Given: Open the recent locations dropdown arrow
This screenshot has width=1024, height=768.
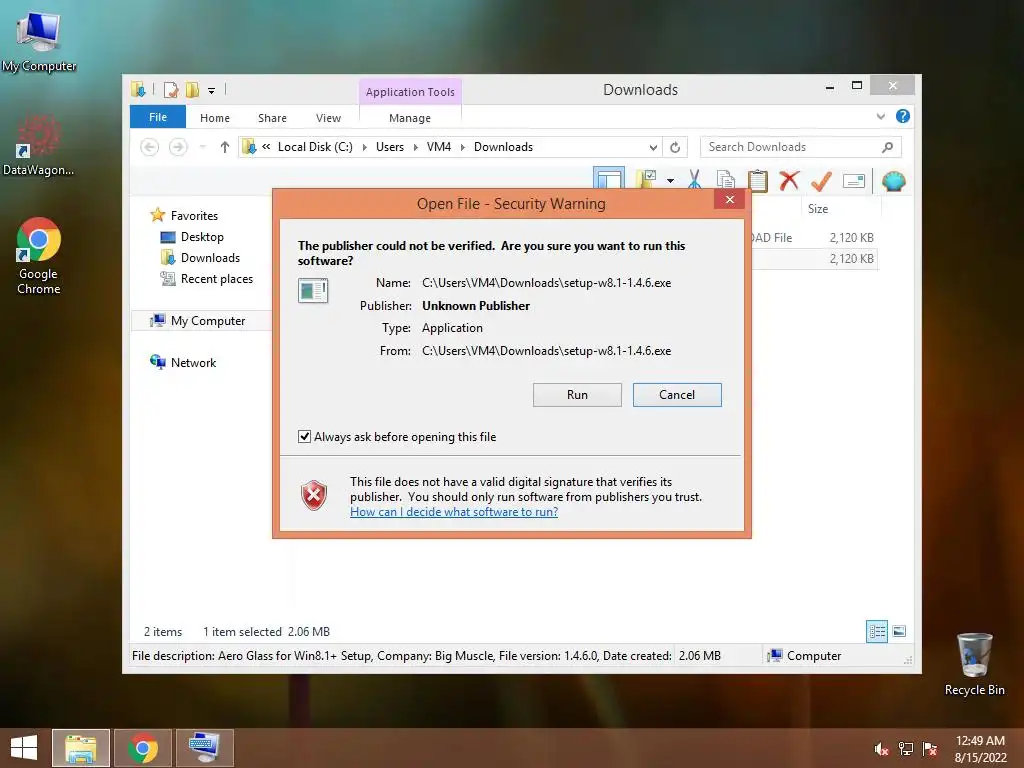Looking at the screenshot, I should click(x=202, y=147).
